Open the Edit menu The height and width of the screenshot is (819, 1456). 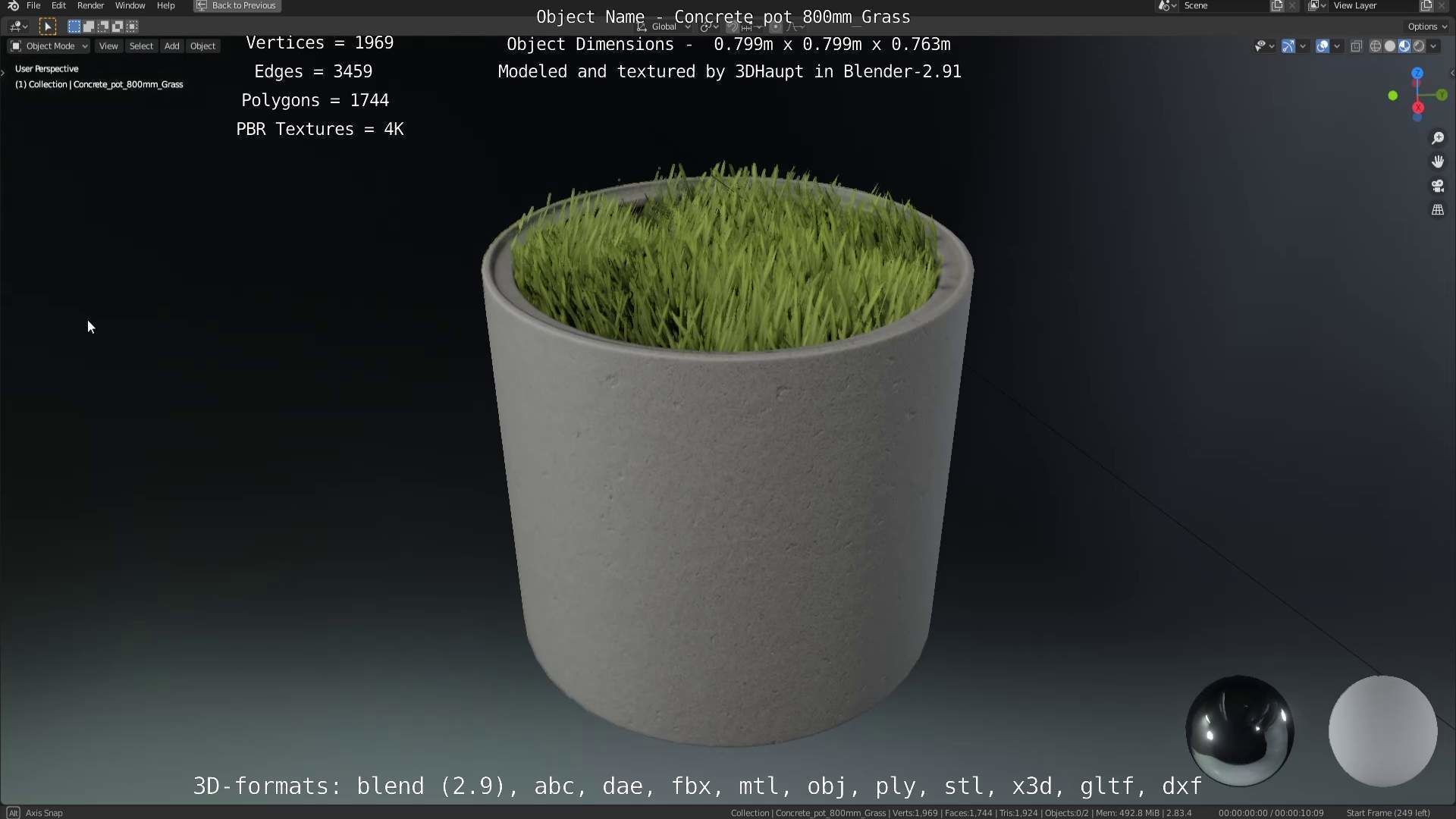click(58, 5)
